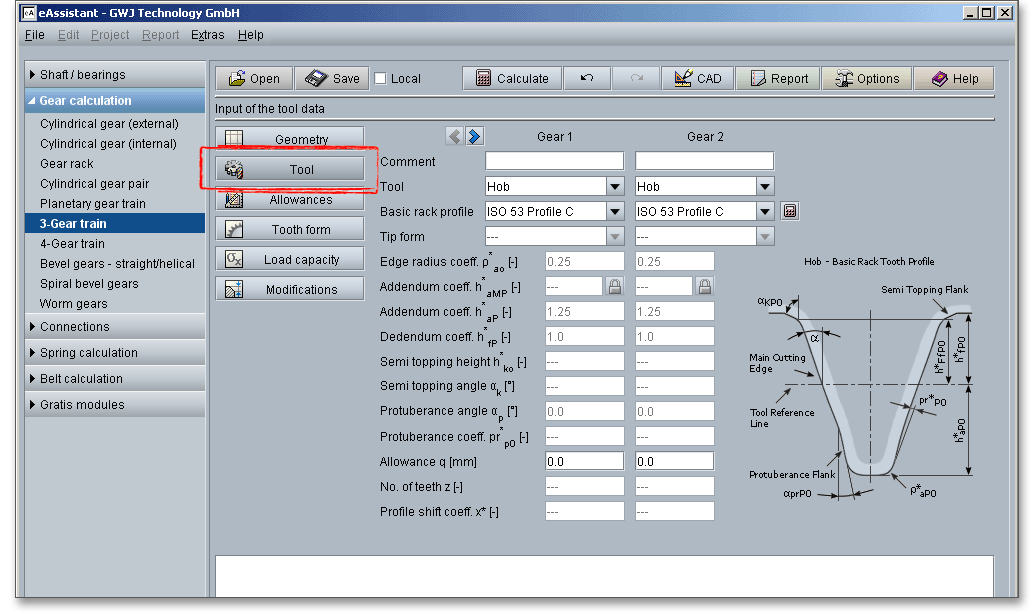Open the Options settings button
This screenshot has height=613, width=1034.
[867, 79]
